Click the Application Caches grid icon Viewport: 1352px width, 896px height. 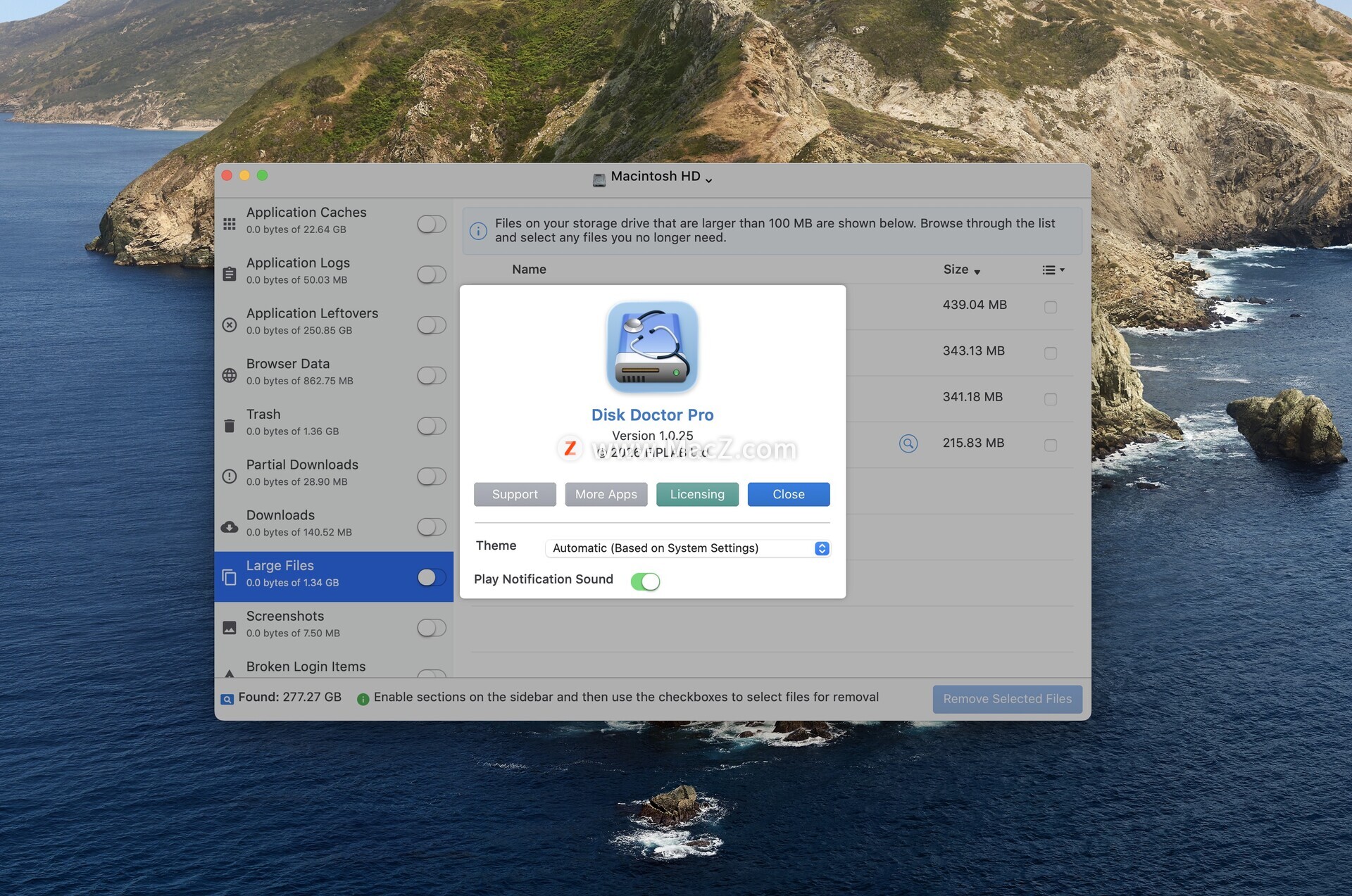[230, 224]
